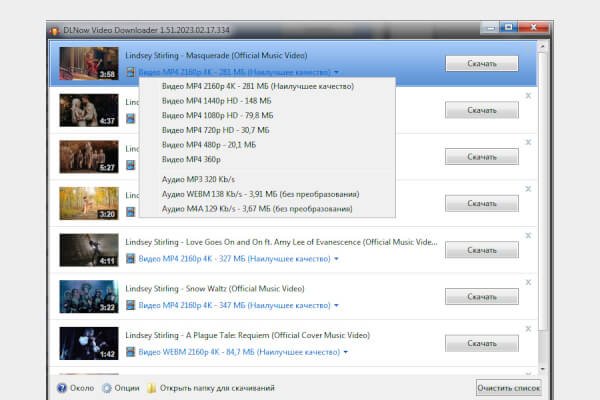600x400 pixels.
Task: Click Открыть папку для скачиваний link
Action: tap(217, 388)
